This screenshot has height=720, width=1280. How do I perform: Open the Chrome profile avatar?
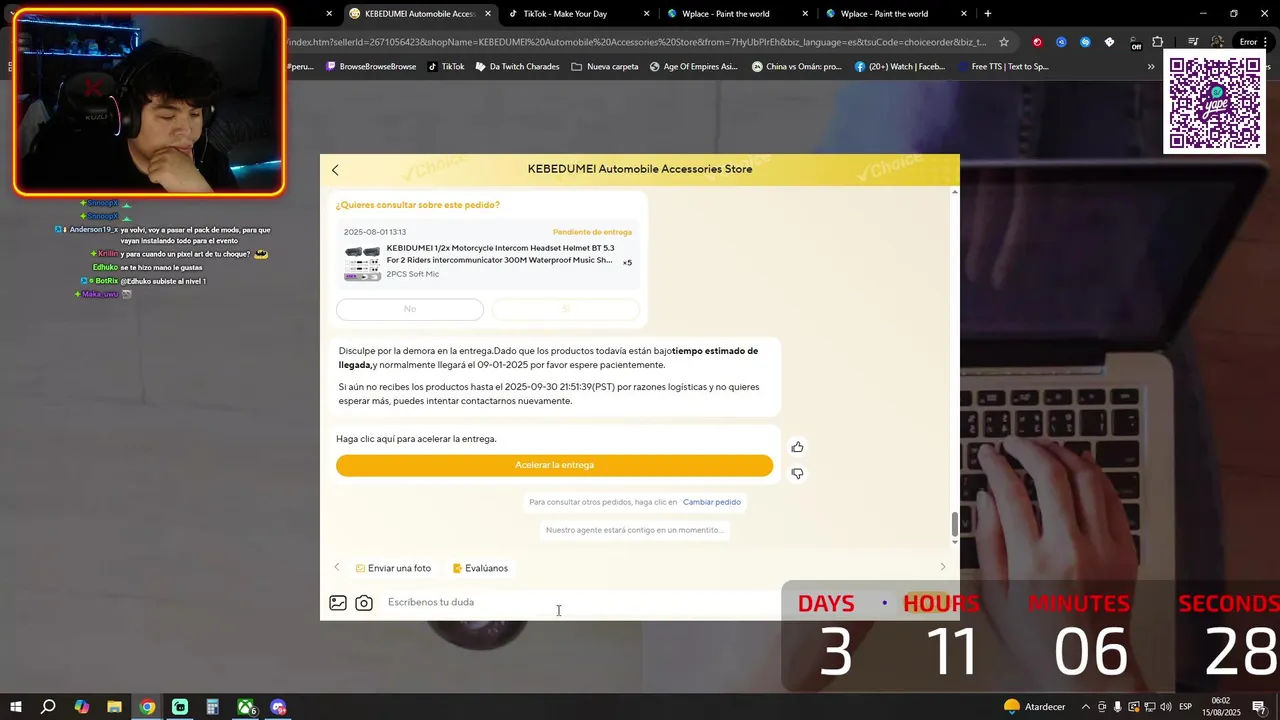pyautogui.click(x=1217, y=42)
